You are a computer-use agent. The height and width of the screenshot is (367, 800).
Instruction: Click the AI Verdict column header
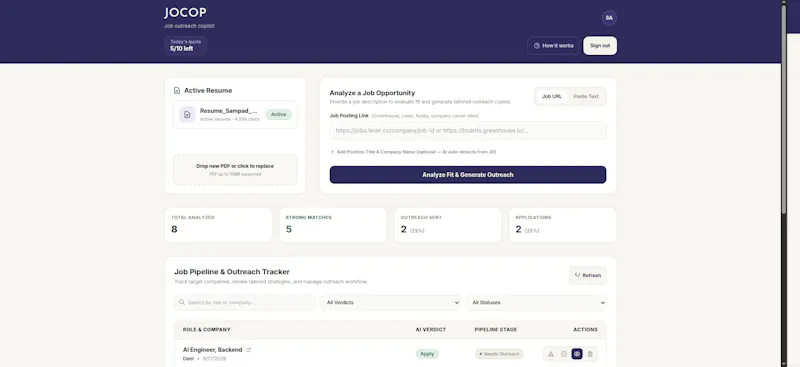[x=431, y=330]
